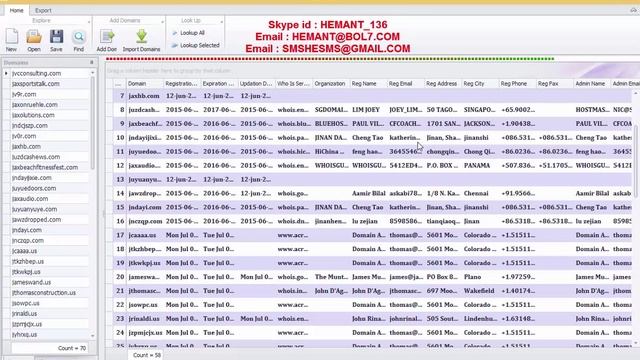Screen dimensions: 640x360
Task: Sort by Reg Address column header
Action: pyautogui.click(x=443, y=84)
